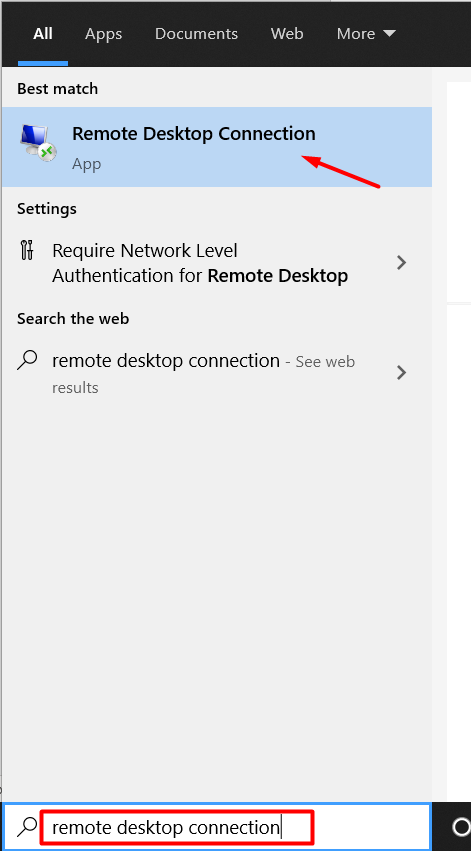Click the white preview pane beside Best match
The height and width of the screenshot is (851, 471).
coord(459,191)
